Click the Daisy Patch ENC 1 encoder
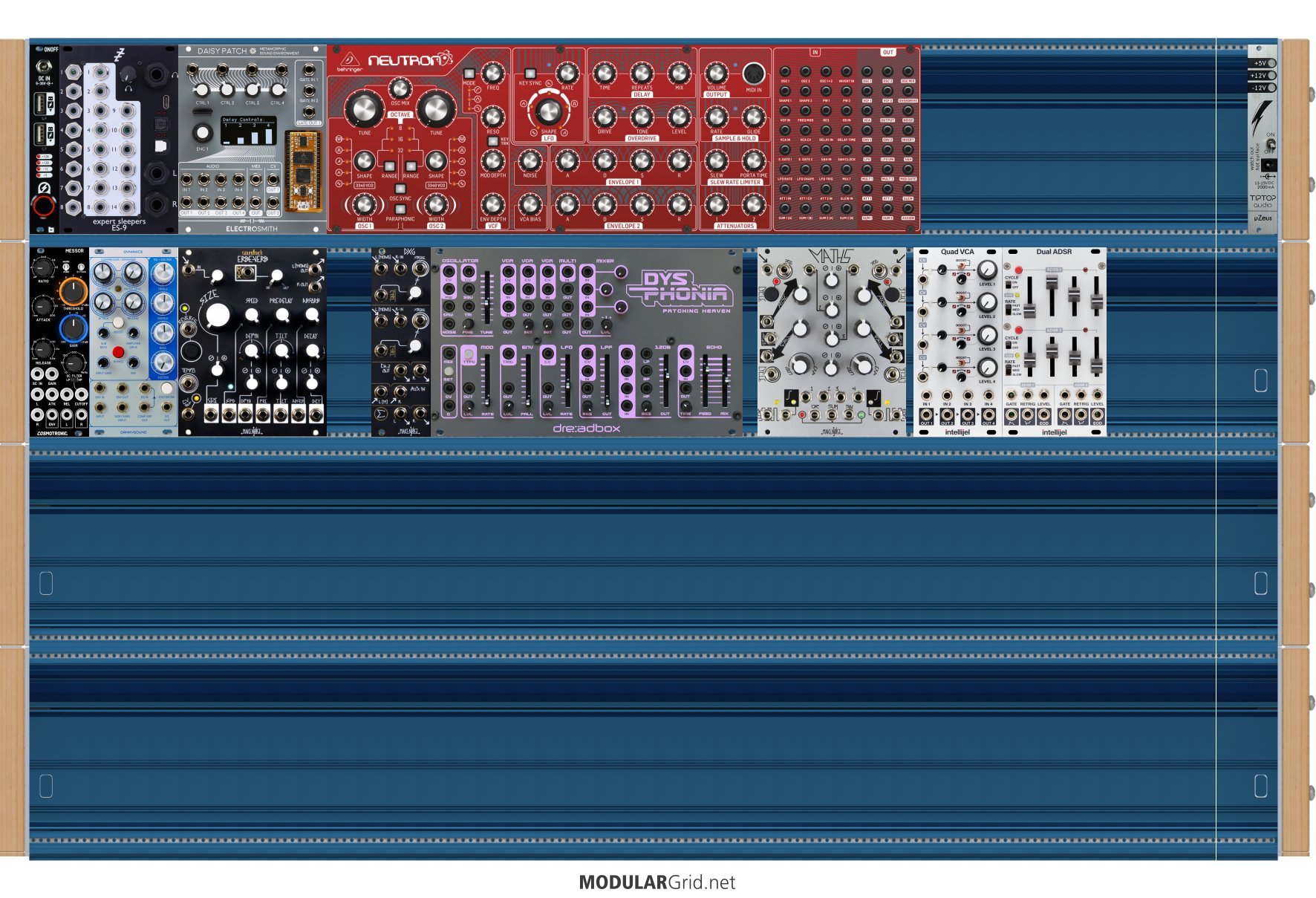The height and width of the screenshot is (898, 1316). pos(201,133)
